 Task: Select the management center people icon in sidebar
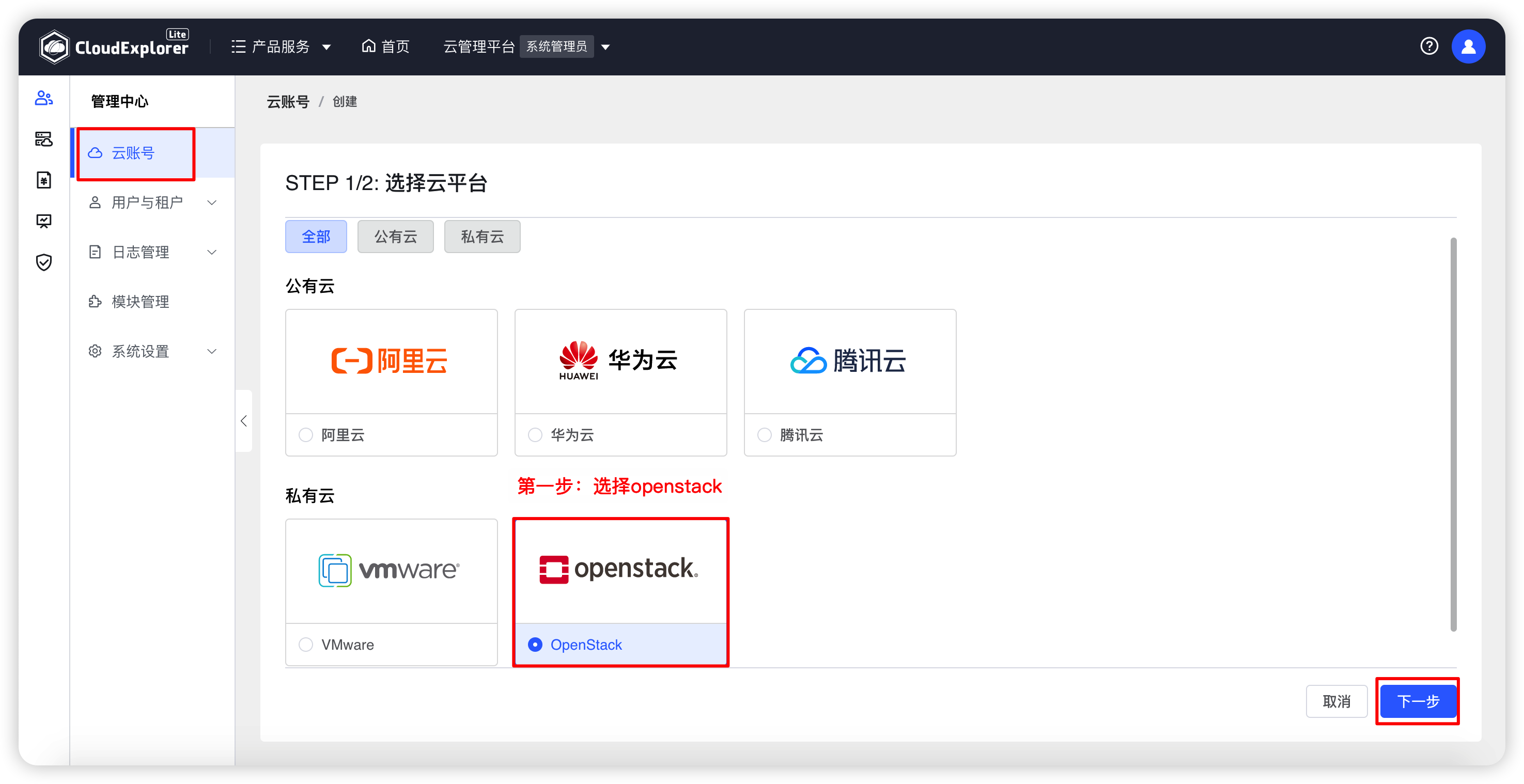tap(44, 98)
